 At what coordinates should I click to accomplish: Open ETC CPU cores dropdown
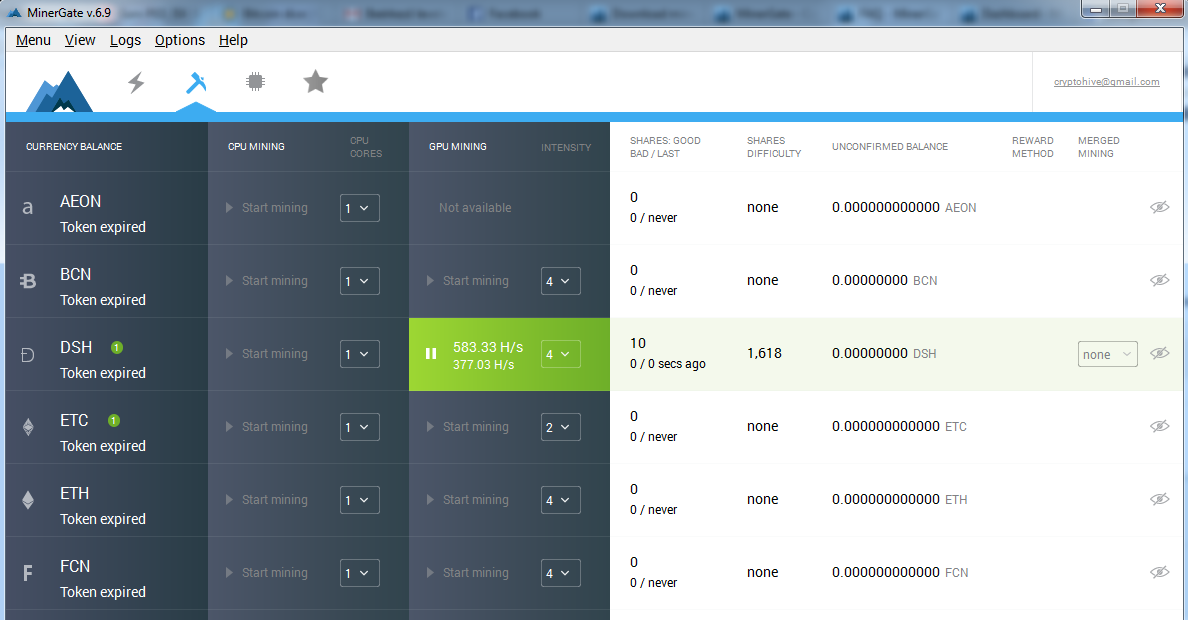point(360,427)
